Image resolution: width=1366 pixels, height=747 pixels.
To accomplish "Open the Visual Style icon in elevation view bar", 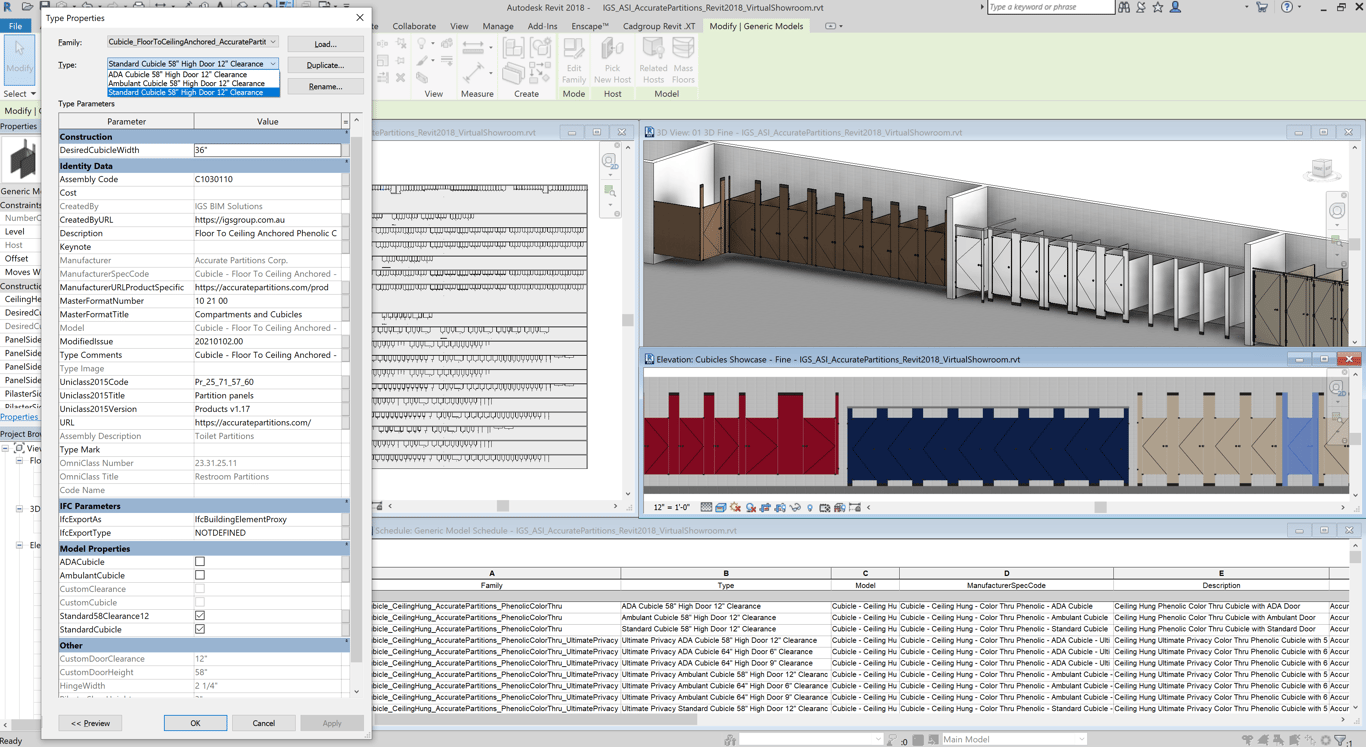I will pos(719,506).
